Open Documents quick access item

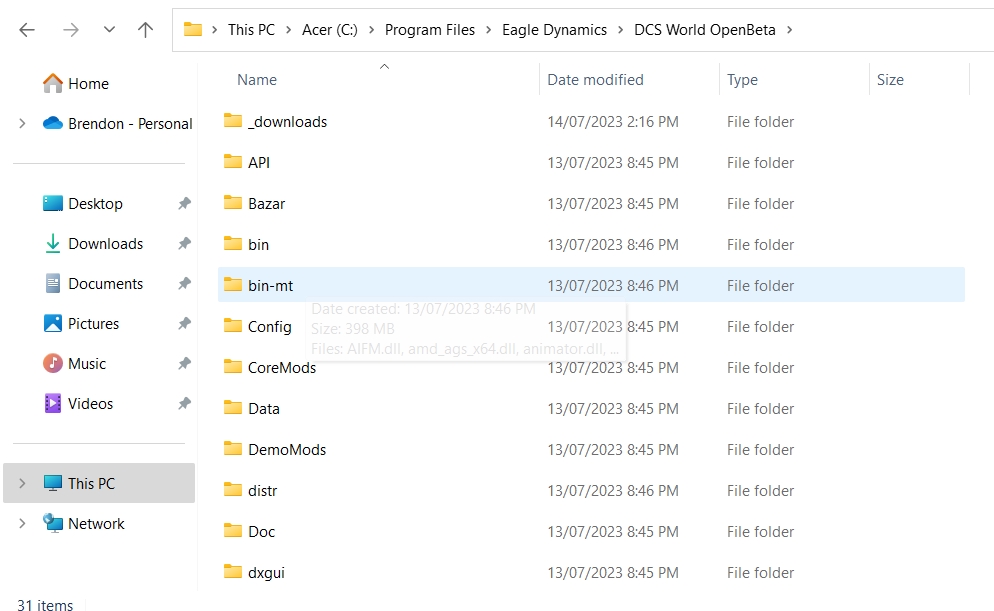click(105, 283)
